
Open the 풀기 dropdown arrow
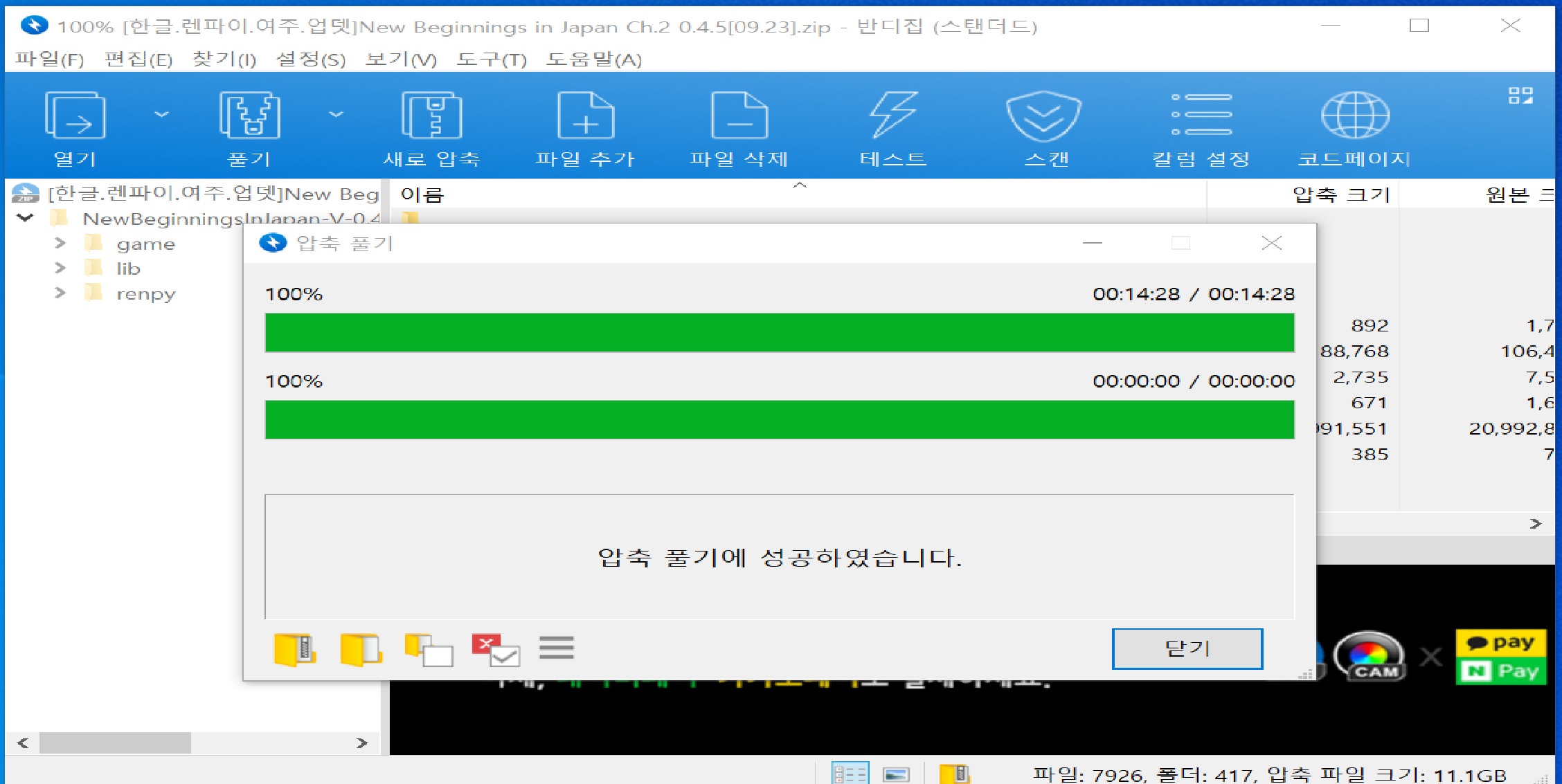[336, 114]
